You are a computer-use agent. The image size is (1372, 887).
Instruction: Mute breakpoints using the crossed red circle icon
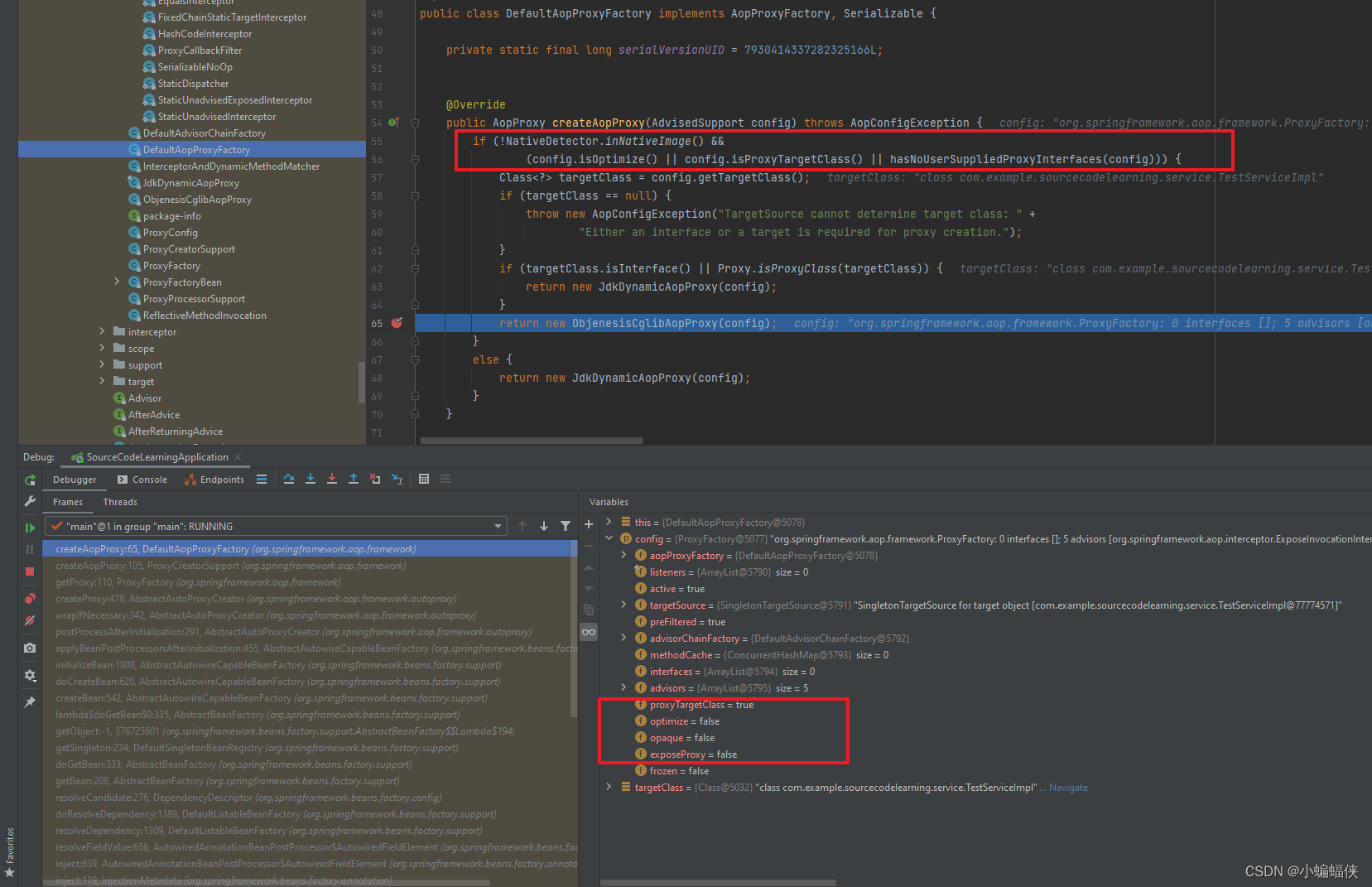30,620
